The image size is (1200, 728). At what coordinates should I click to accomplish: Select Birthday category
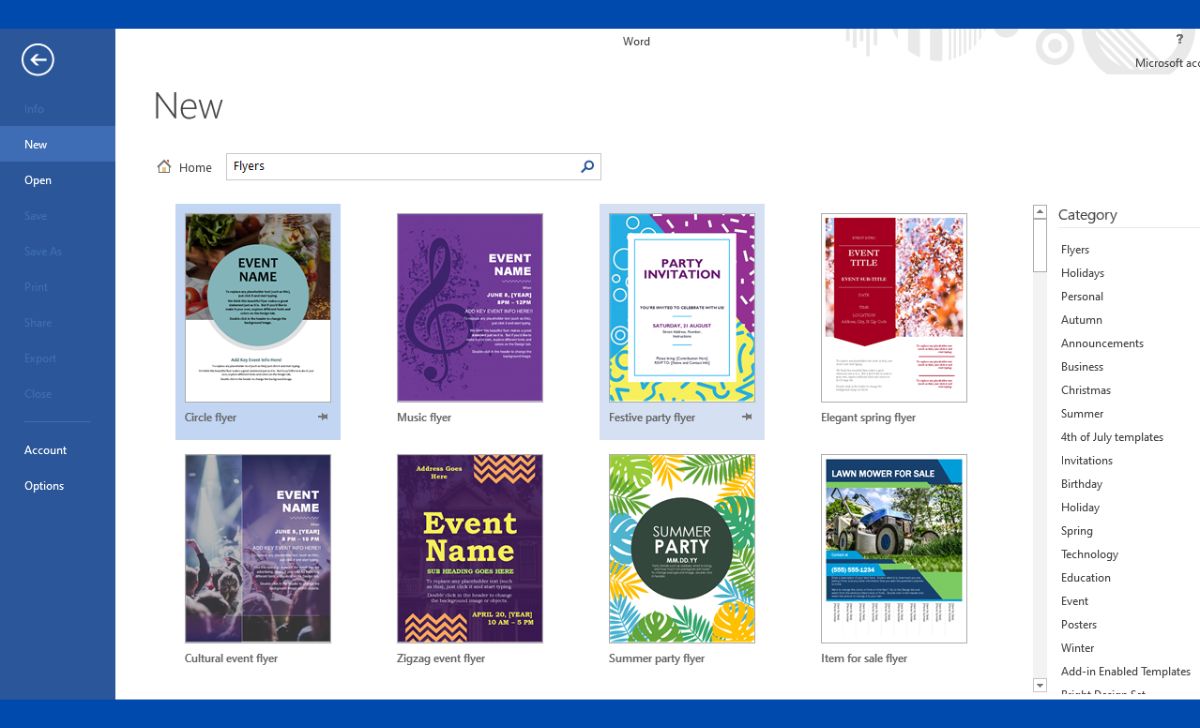pos(1082,484)
